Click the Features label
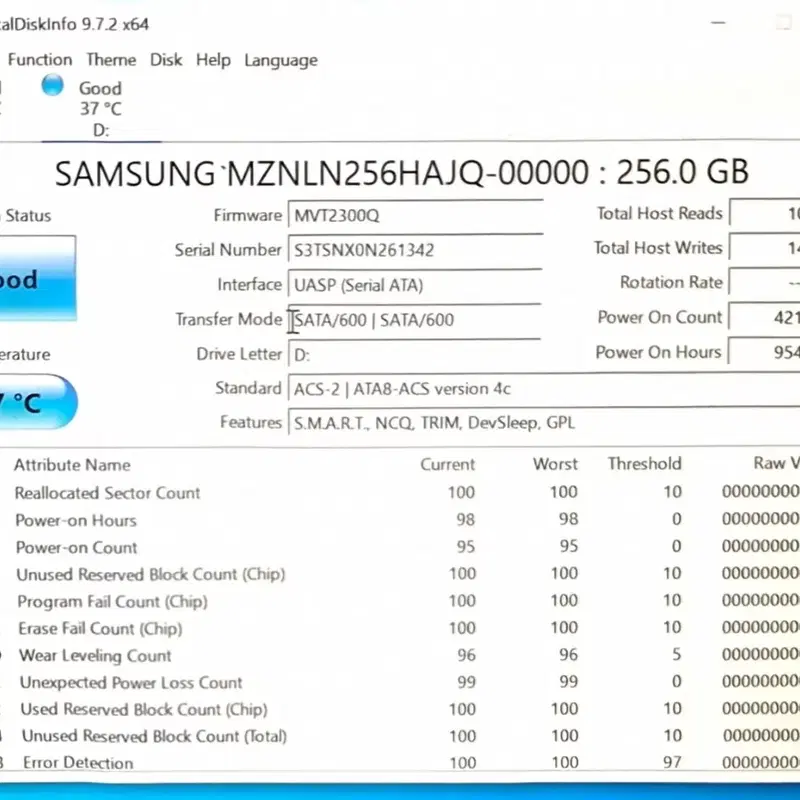The image size is (800, 800). 251,422
